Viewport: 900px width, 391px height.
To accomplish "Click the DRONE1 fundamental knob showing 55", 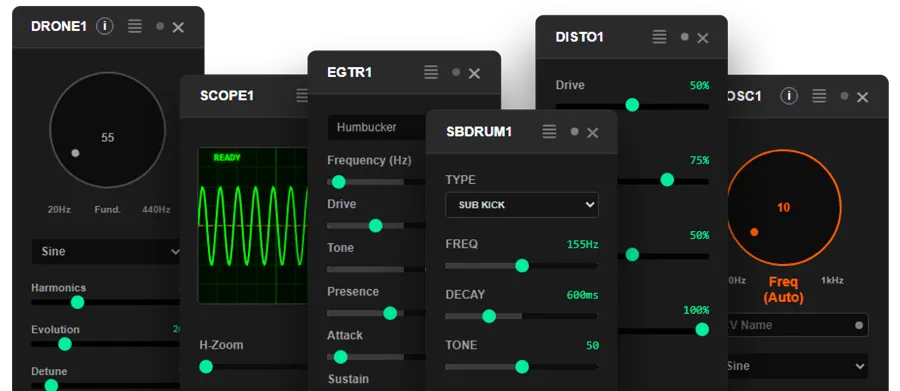I will coord(107,130).
